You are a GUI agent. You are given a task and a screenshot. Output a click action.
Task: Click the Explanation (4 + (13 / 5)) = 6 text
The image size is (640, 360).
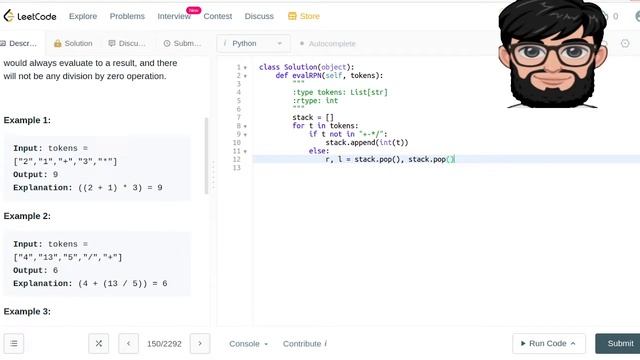90,284
